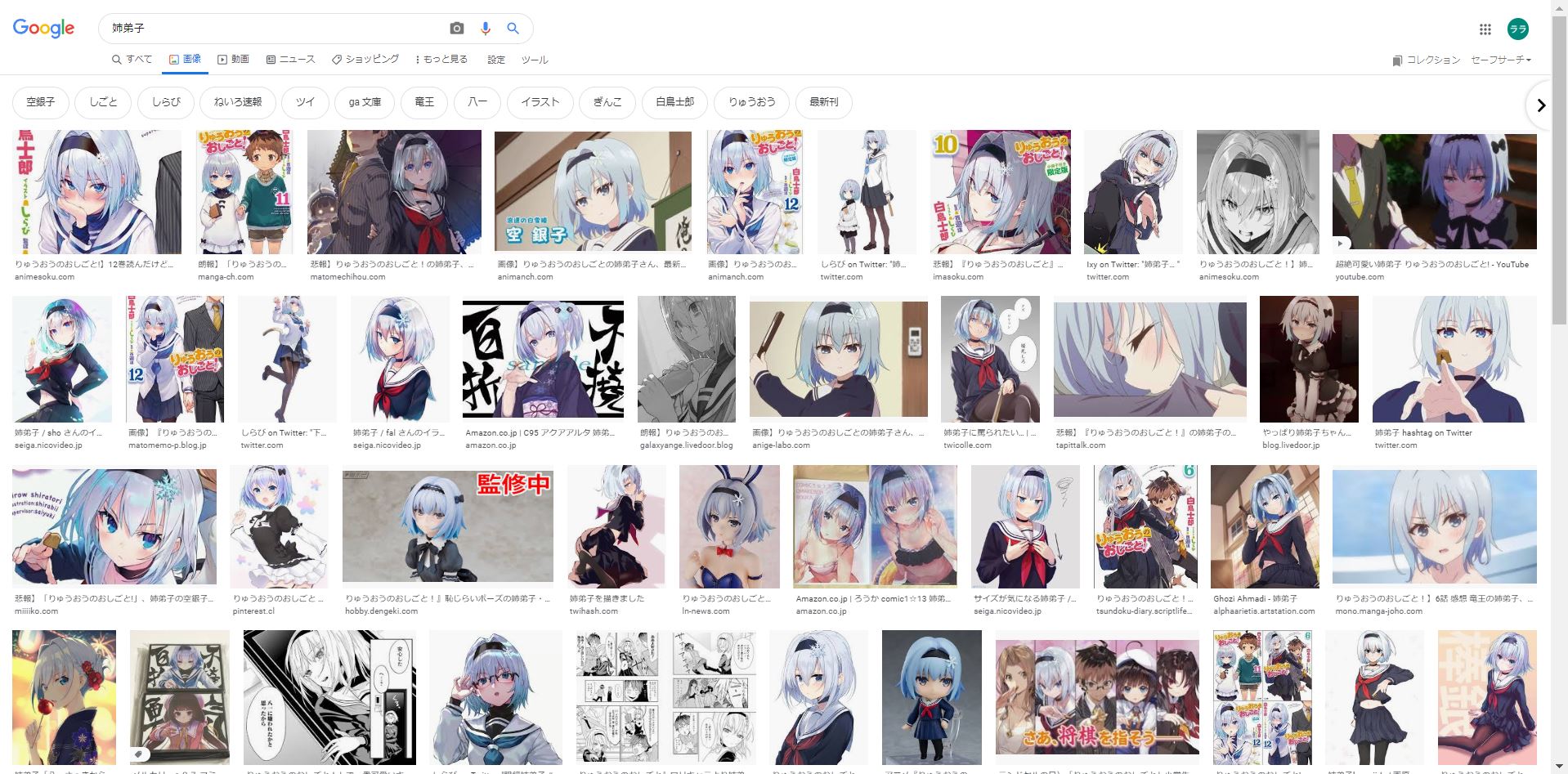
Task: Click the コレクション link
Action: click(1433, 60)
